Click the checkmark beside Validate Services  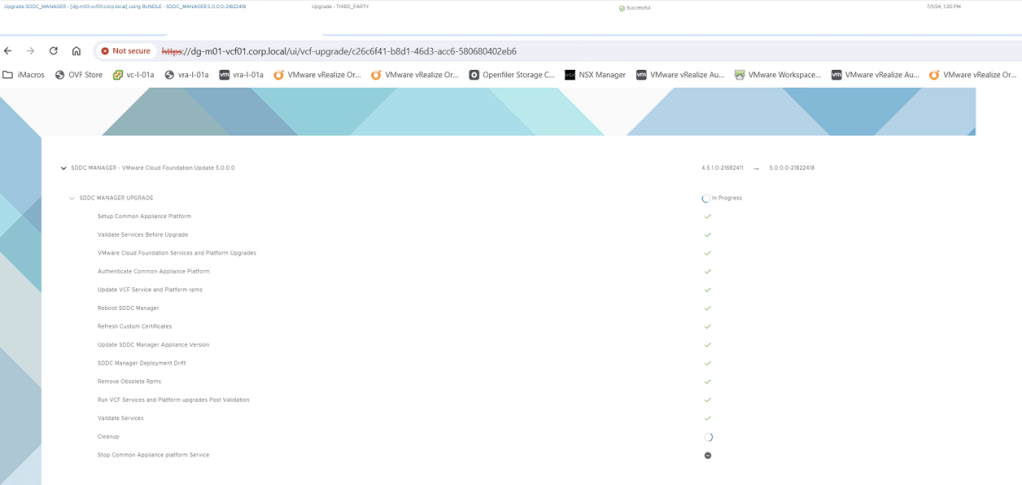pyautogui.click(x=708, y=418)
